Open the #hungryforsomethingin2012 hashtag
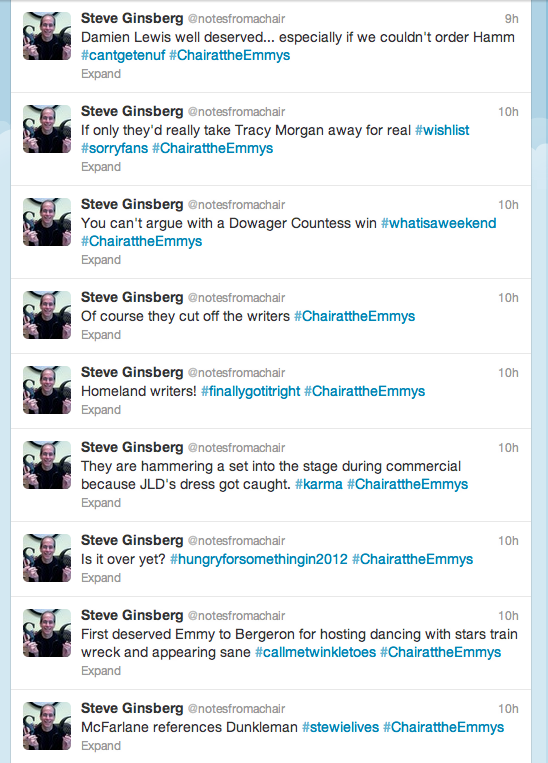 click(x=259, y=560)
